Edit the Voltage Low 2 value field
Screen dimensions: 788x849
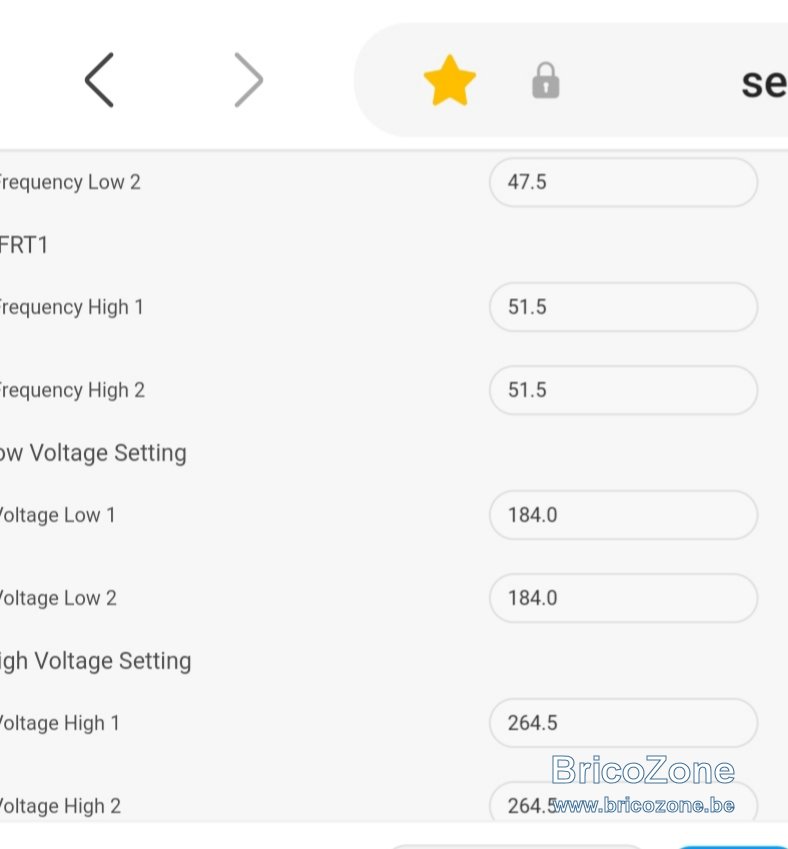[623, 598]
